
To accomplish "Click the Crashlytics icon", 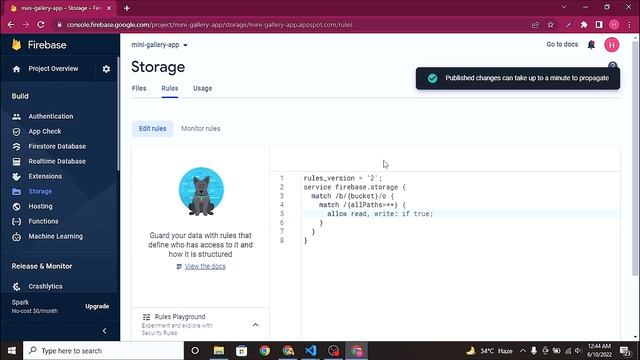I will [x=16, y=287].
